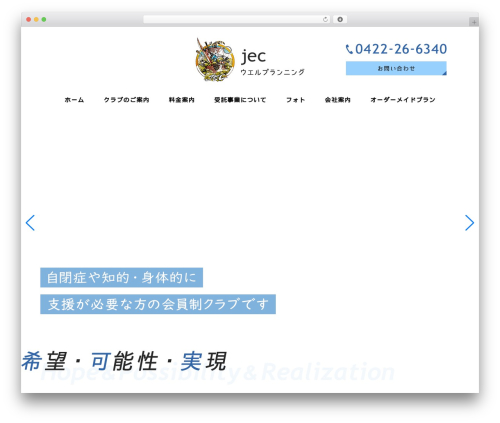Viewport: 500px width, 423px height.
Task: Go to previous slide with left arrow
Action: click(x=30, y=223)
